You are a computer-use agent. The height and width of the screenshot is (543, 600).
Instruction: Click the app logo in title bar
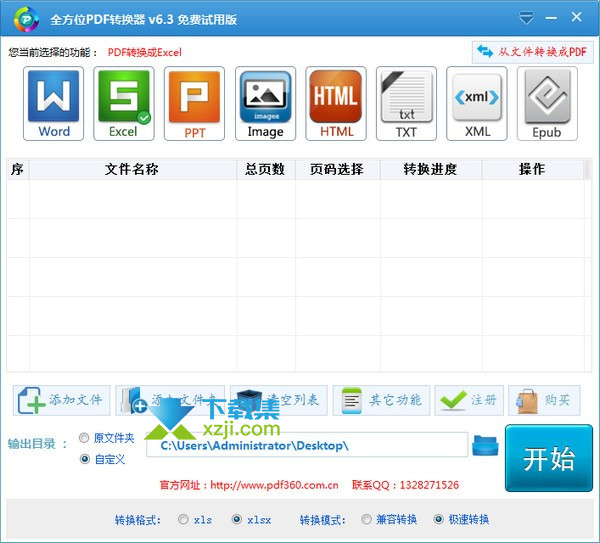[x=26, y=19]
